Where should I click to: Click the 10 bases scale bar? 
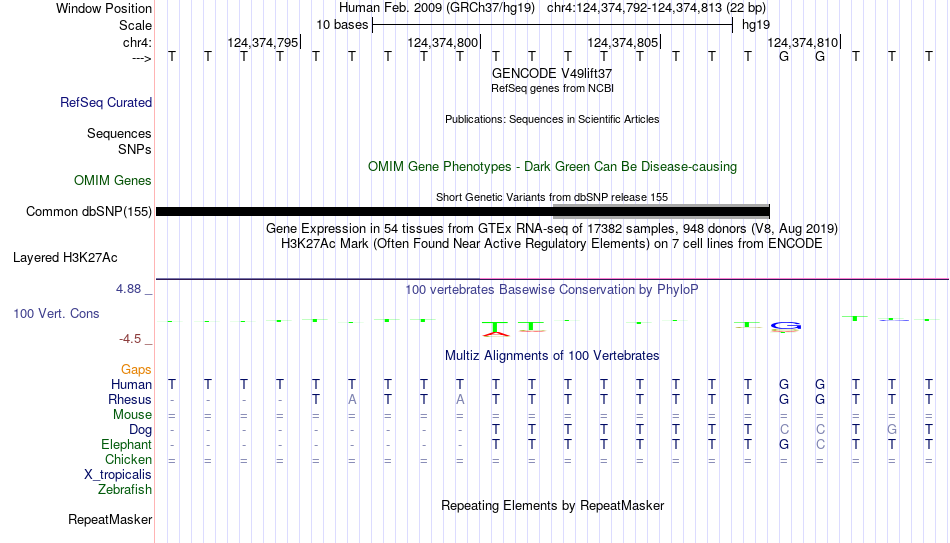pyautogui.click(x=553, y=25)
